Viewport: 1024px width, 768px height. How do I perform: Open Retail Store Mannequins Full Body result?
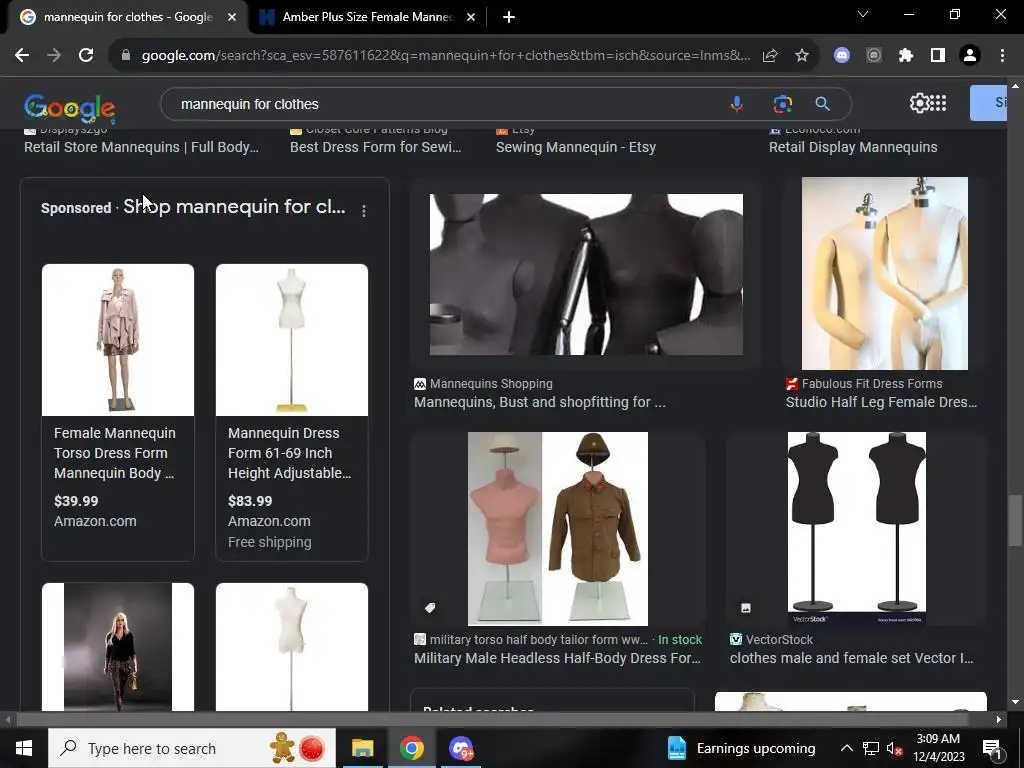click(x=141, y=147)
